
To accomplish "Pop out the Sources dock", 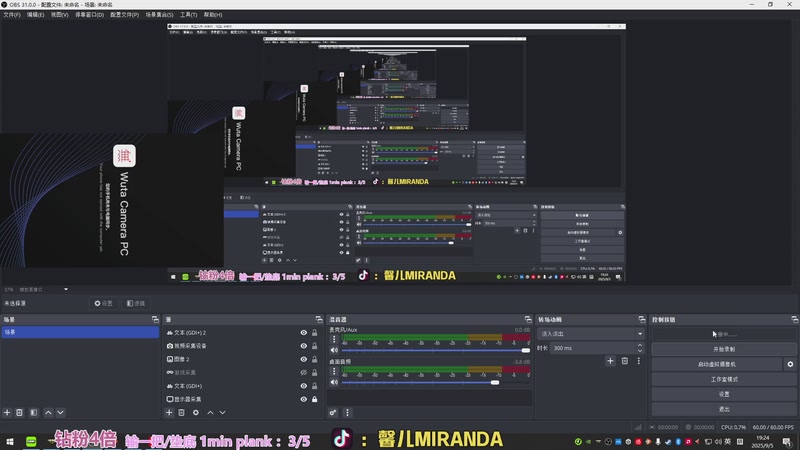I will 319,319.
